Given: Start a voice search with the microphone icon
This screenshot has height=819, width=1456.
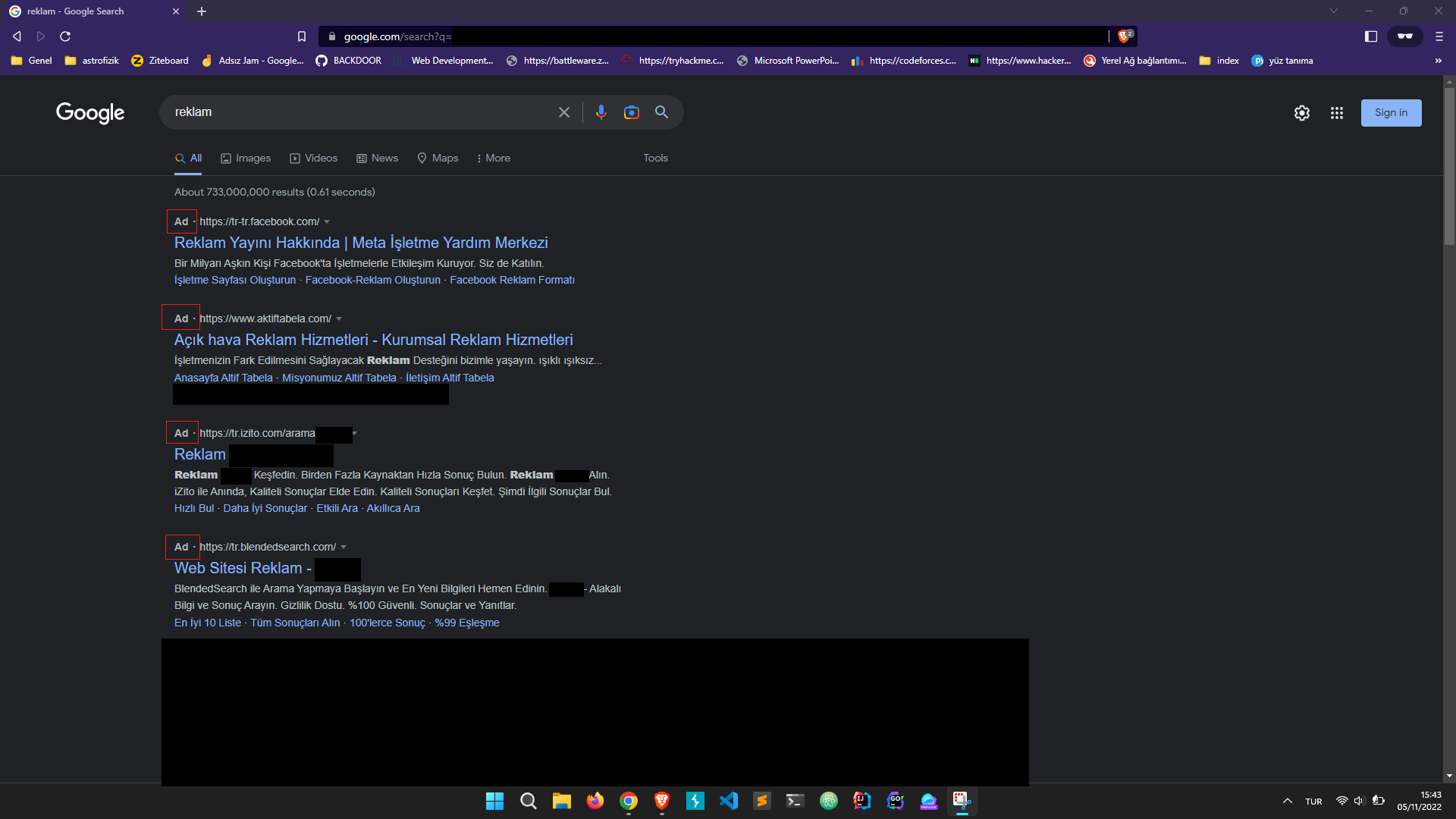Looking at the screenshot, I should [x=601, y=111].
